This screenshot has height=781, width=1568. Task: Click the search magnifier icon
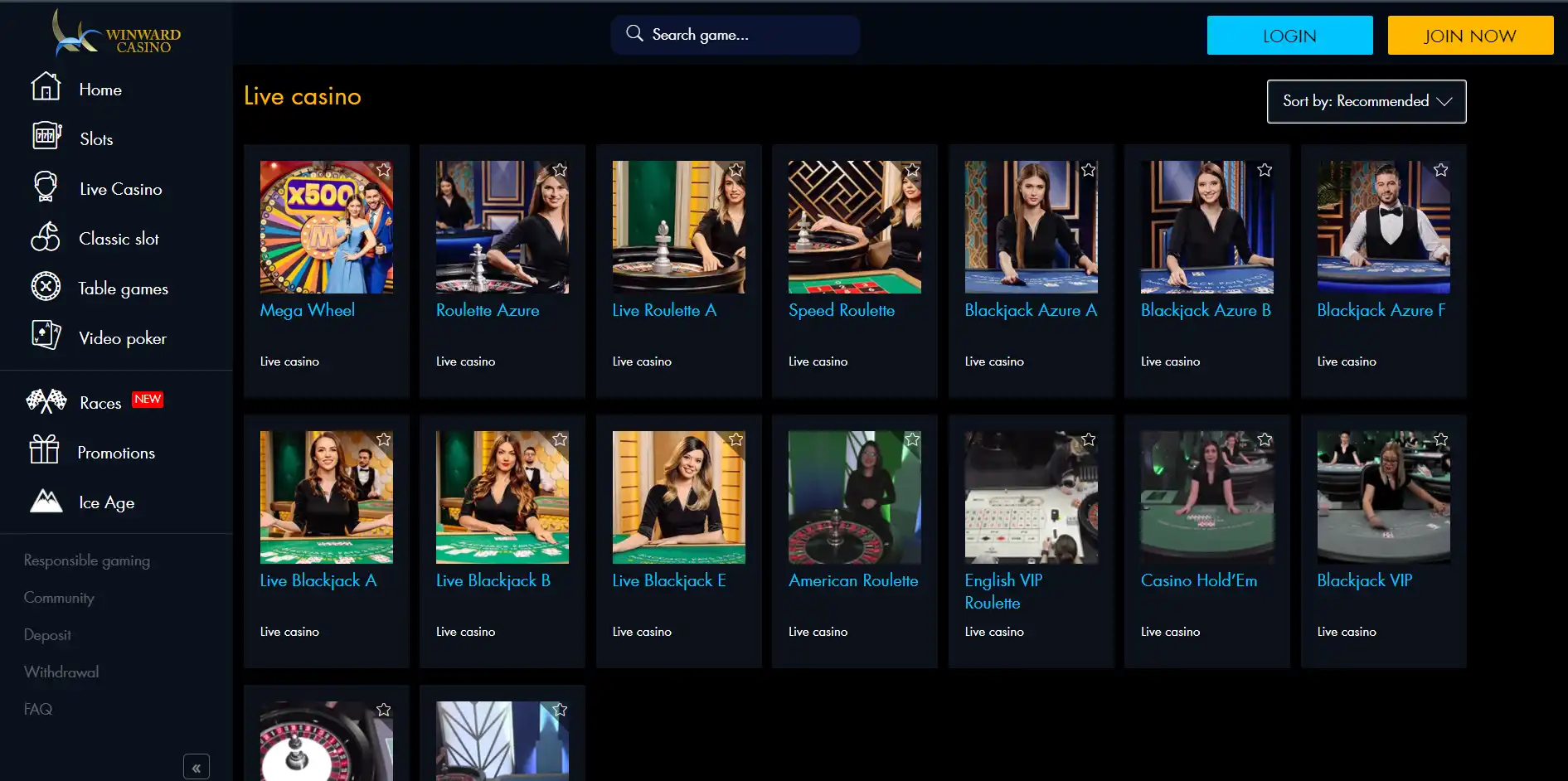tap(634, 33)
